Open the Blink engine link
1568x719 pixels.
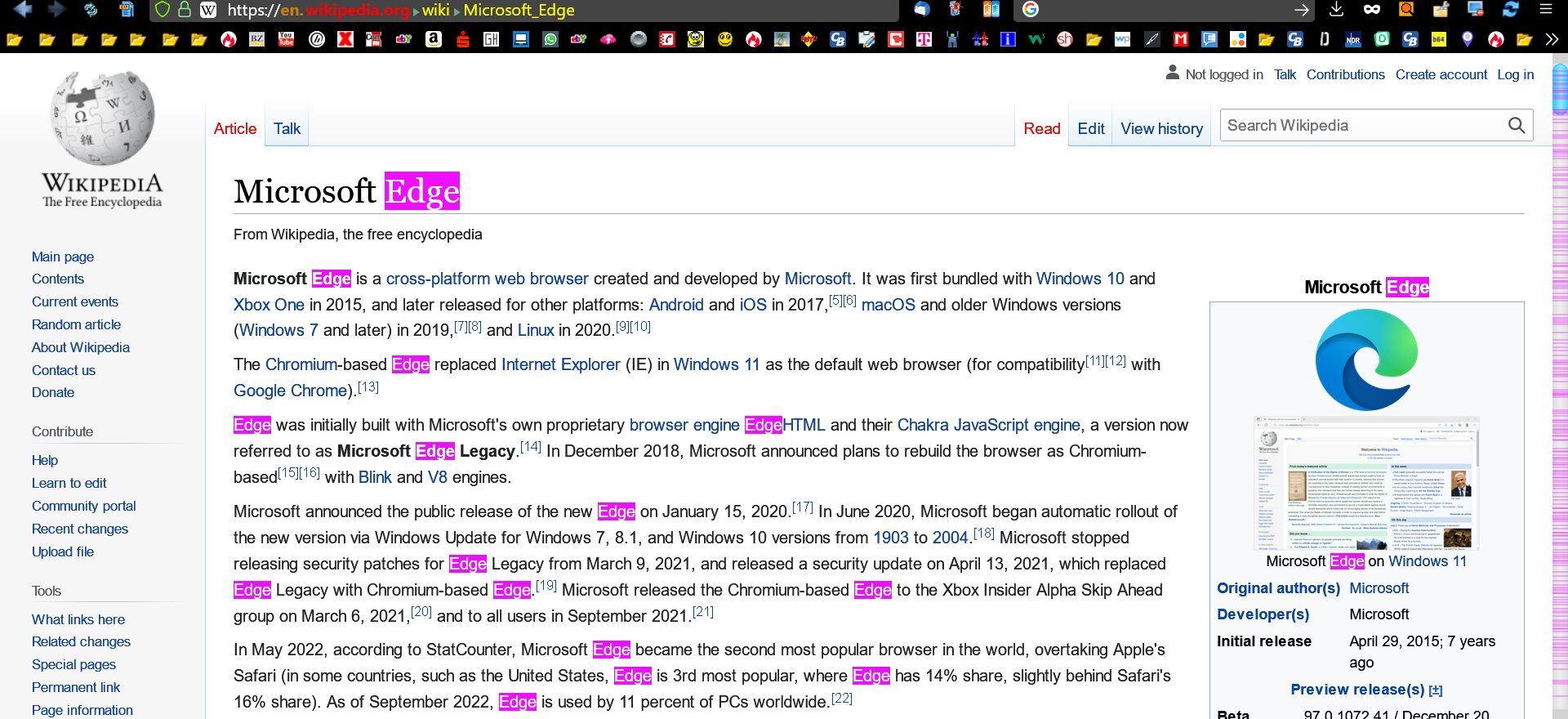(x=375, y=477)
